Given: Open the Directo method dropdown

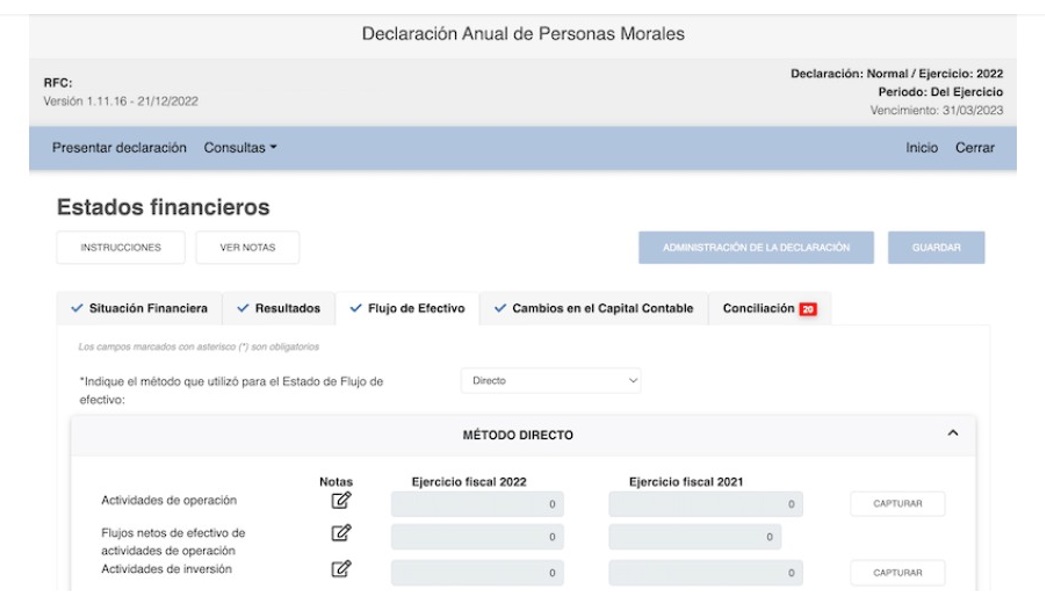Looking at the screenshot, I should pos(551,381).
